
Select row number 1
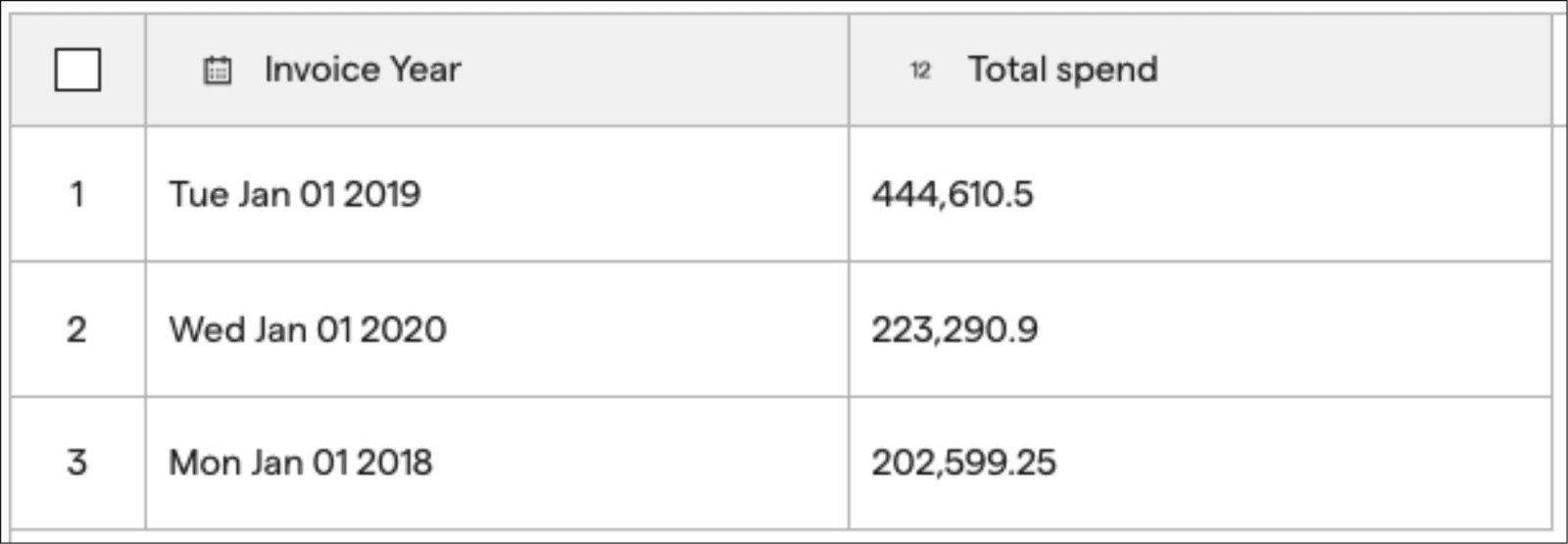click(77, 194)
